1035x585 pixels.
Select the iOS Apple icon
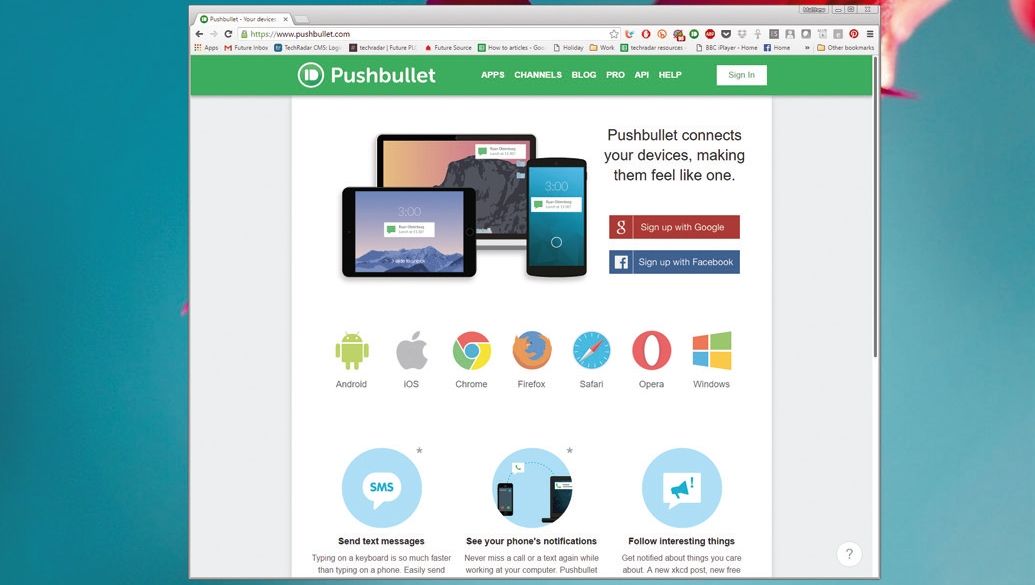coord(411,351)
